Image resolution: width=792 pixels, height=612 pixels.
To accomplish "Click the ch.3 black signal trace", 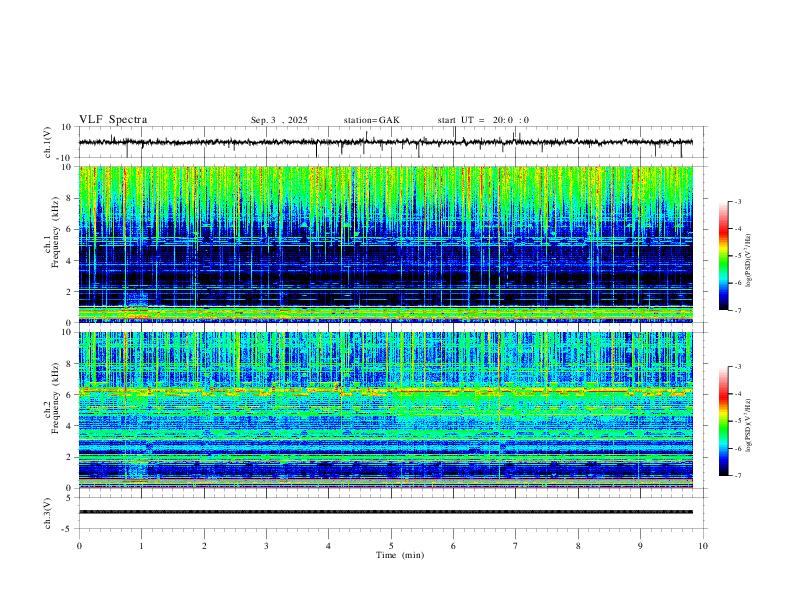I will tap(385, 512).
